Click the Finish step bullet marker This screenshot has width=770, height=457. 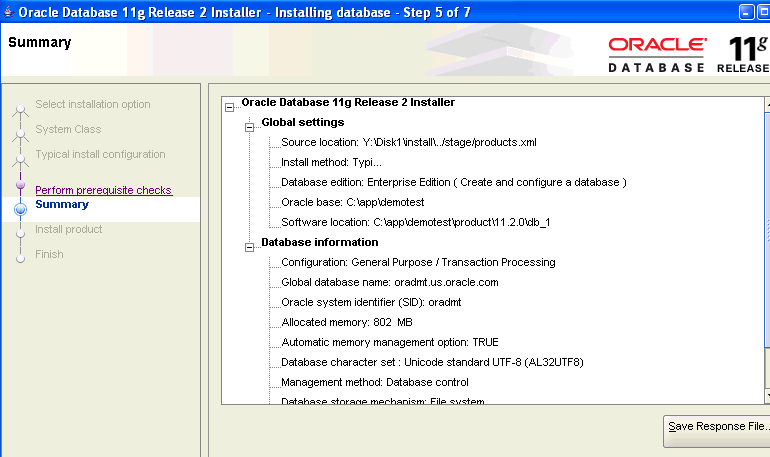(x=21, y=259)
